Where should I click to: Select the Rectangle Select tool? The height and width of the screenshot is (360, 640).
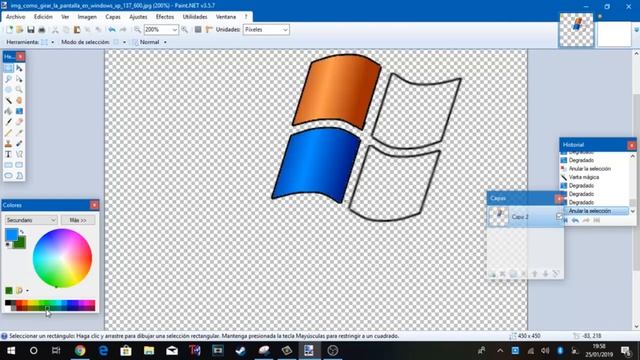click(x=8, y=68)
